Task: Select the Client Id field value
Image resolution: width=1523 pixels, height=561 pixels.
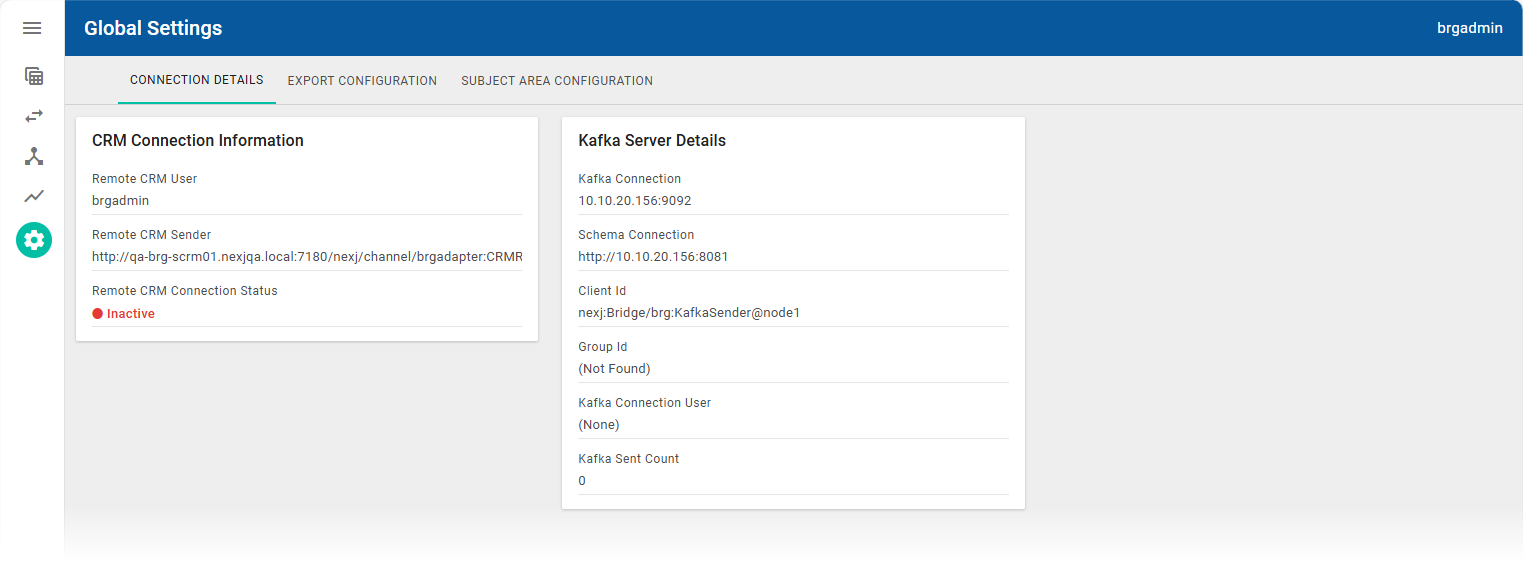Action: coord(689,313)
